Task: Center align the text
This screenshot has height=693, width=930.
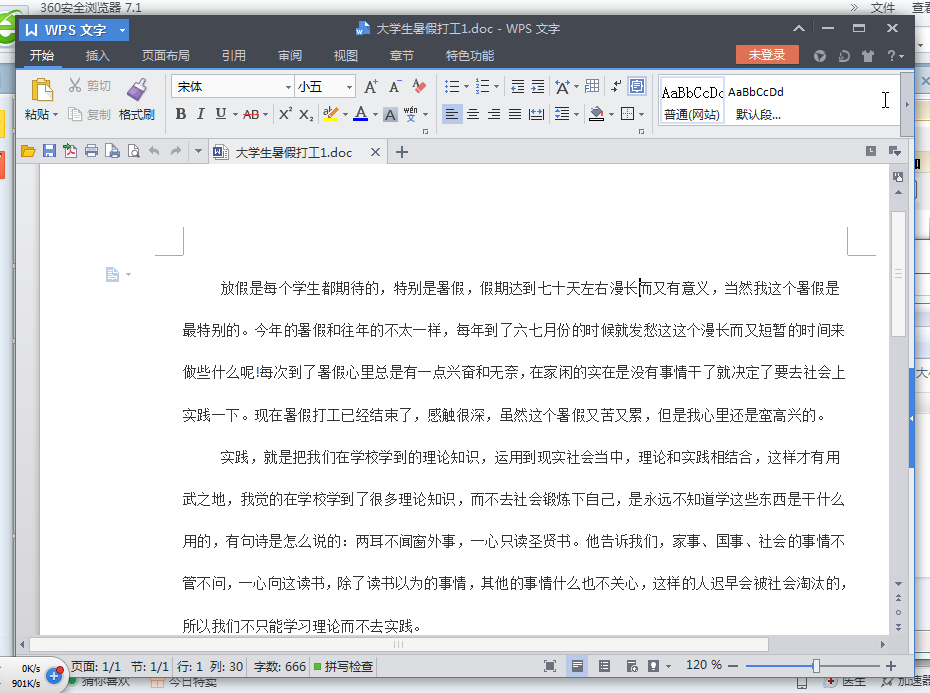Action: coord(473,114)
